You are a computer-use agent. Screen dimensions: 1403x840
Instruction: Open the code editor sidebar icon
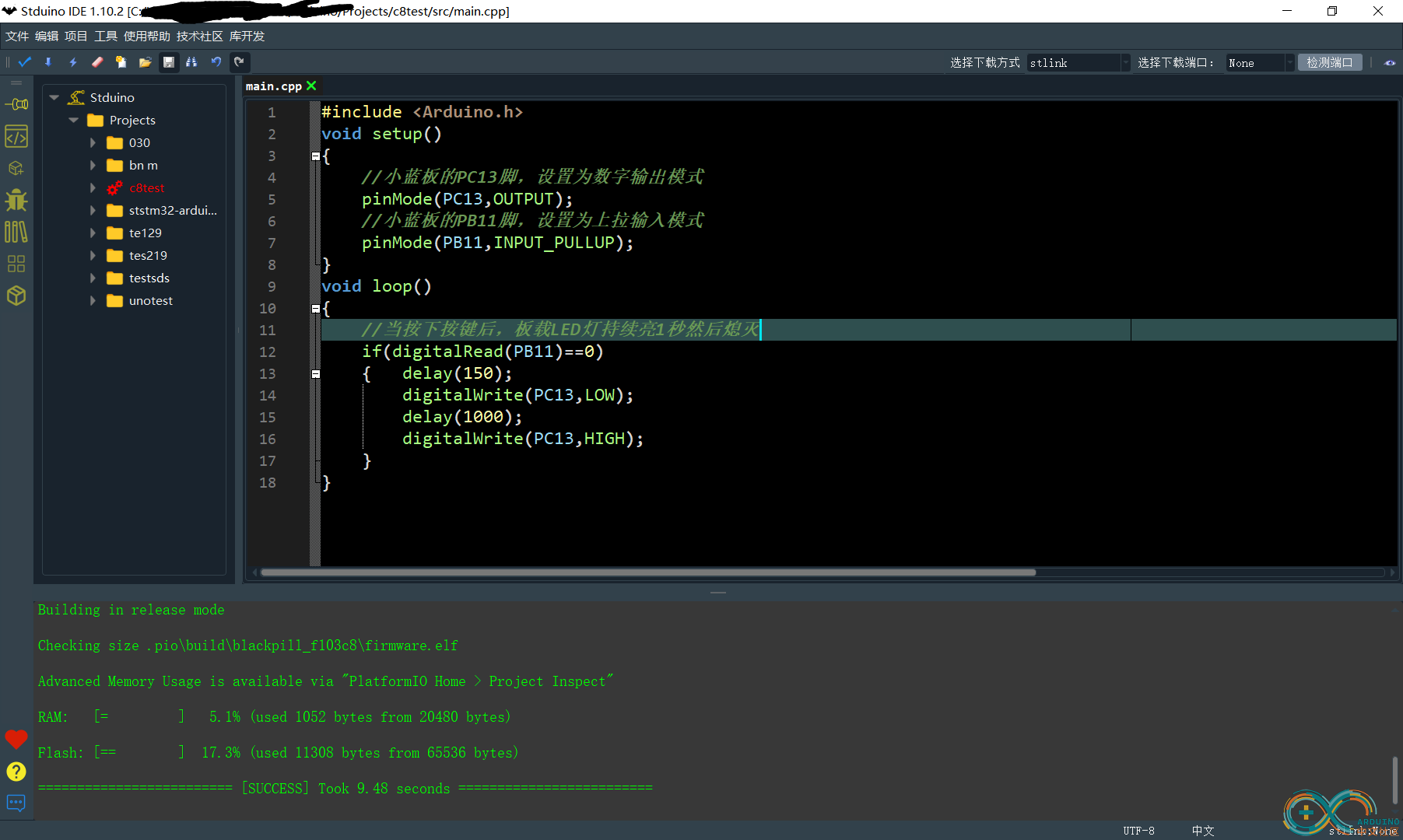(x=16, y=136)
